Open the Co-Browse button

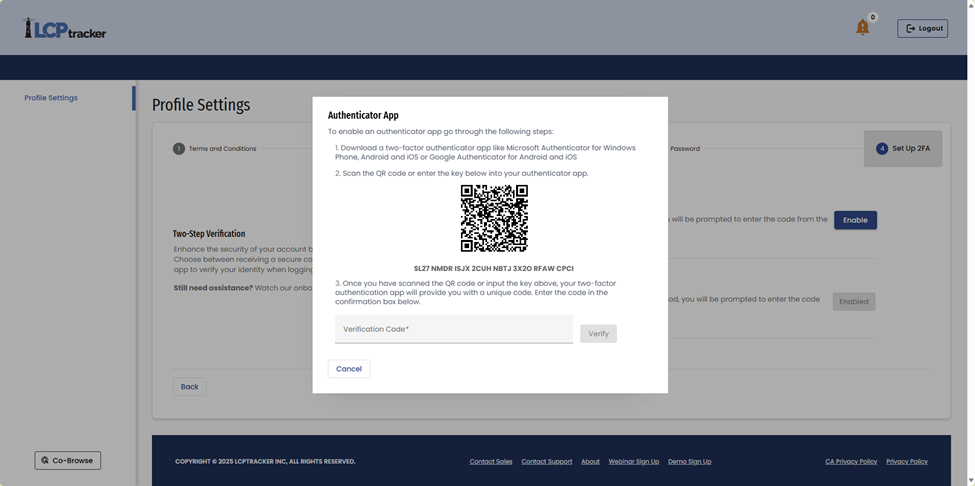[67, 461]
